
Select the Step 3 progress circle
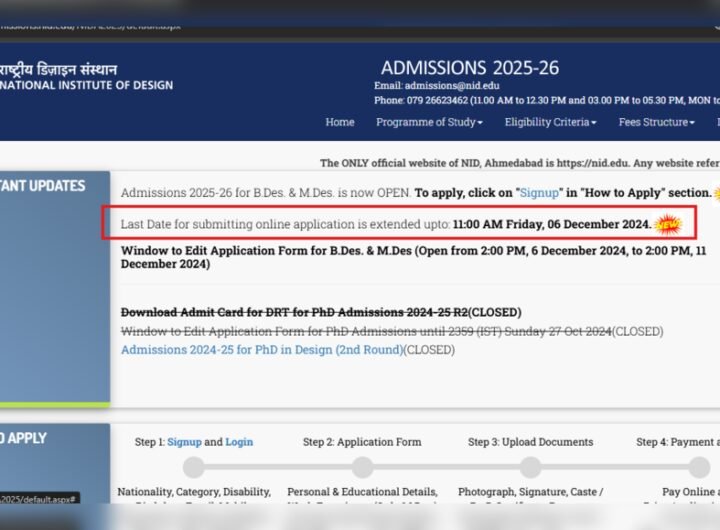coord(530,468)
